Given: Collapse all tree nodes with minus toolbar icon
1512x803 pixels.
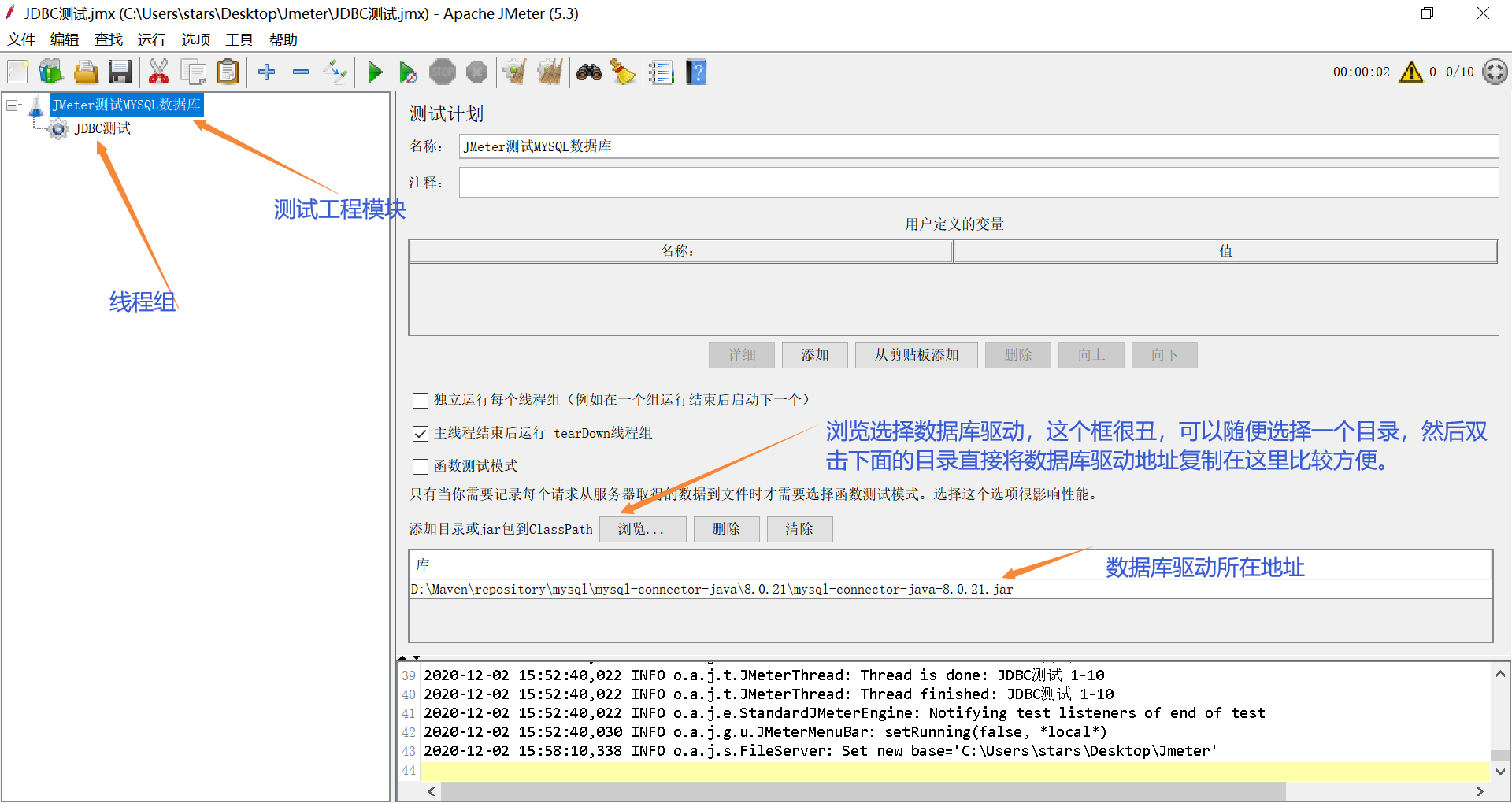Looking at the screenshot, I should (x=301, y=72).
